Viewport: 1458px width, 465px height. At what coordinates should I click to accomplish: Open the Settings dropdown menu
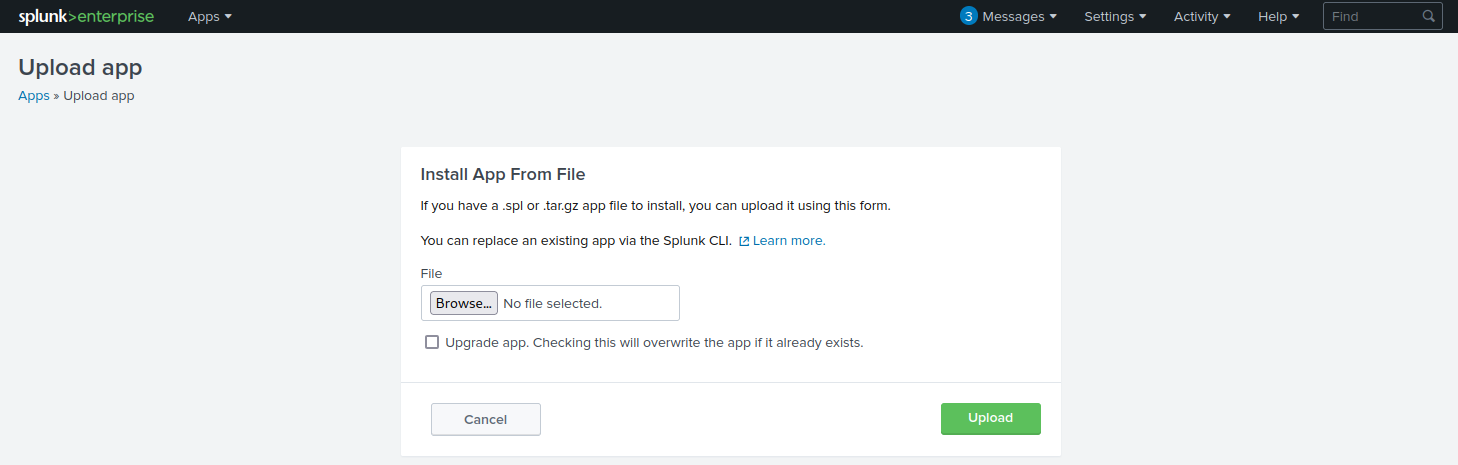1115,17
